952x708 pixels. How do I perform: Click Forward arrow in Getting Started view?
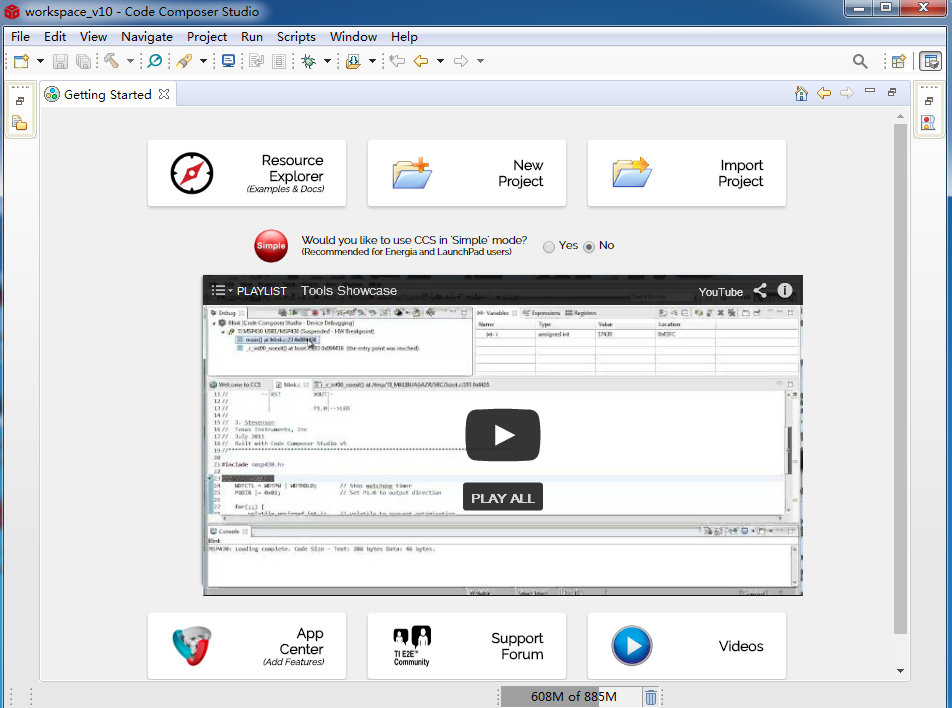click(x=846, y=93)
